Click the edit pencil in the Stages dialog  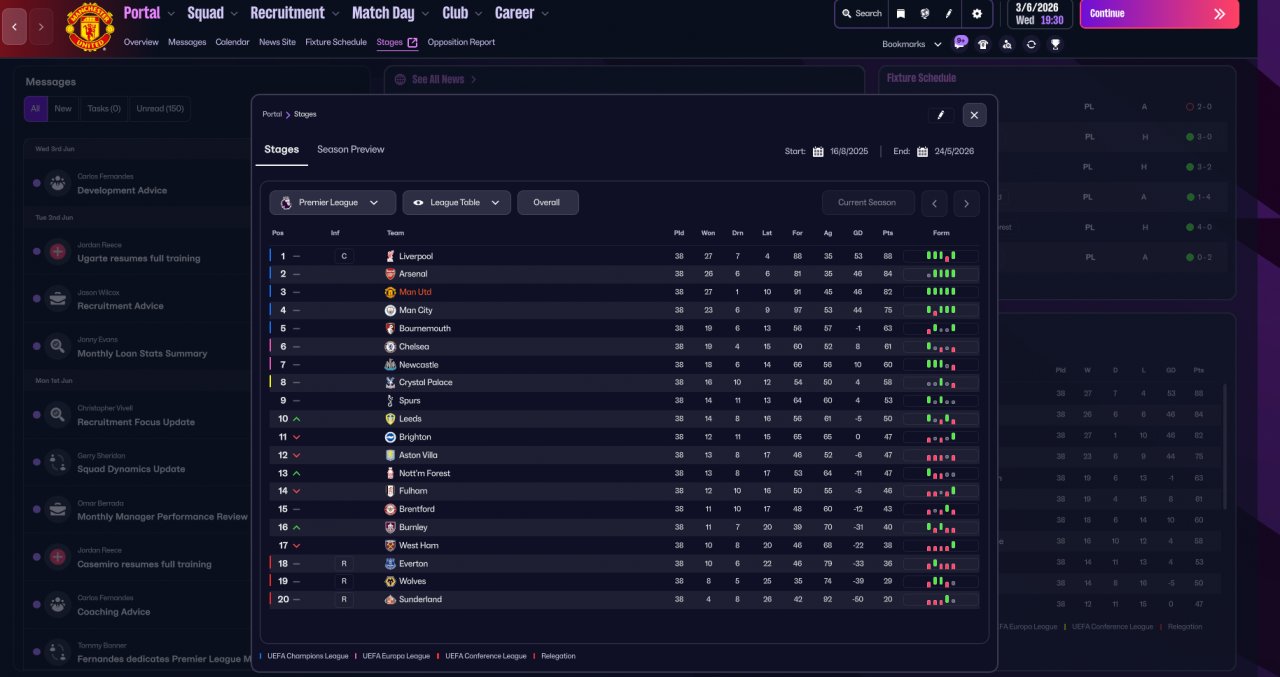point(940,115)
